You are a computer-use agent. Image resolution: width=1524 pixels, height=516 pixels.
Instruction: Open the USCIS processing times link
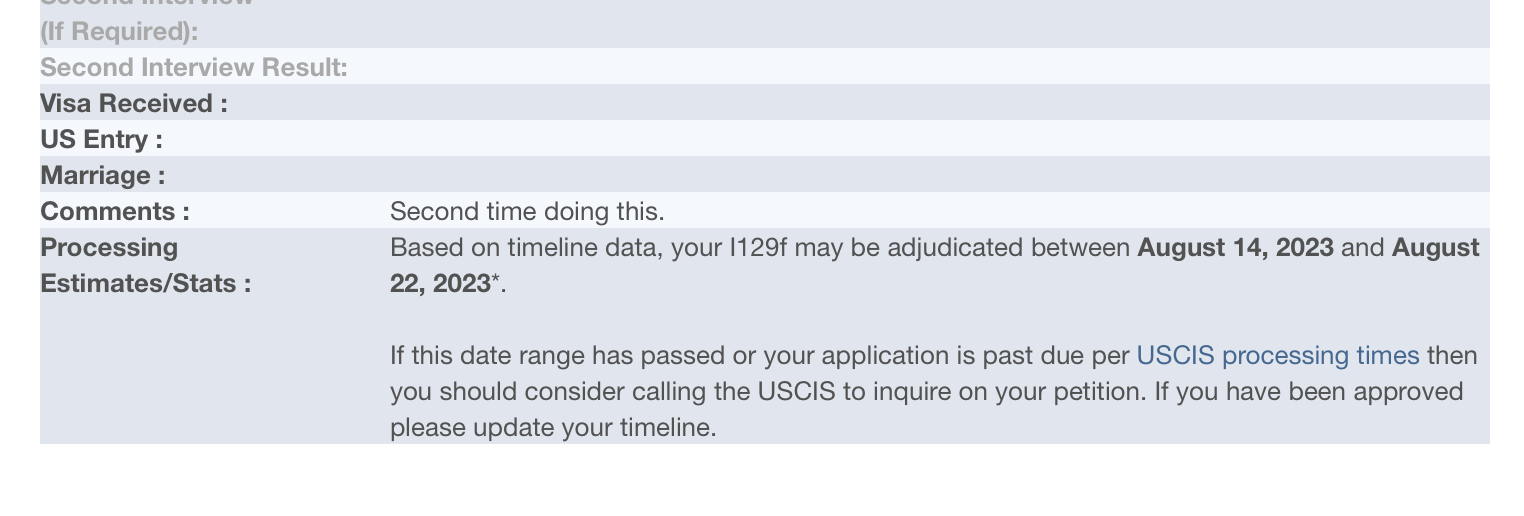pyautogui.click(x=1277, y=356)
